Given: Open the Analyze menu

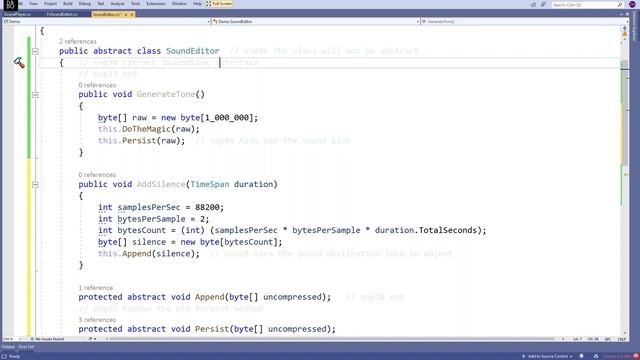Looking at the screenshot, I should [x=118, y=4].
